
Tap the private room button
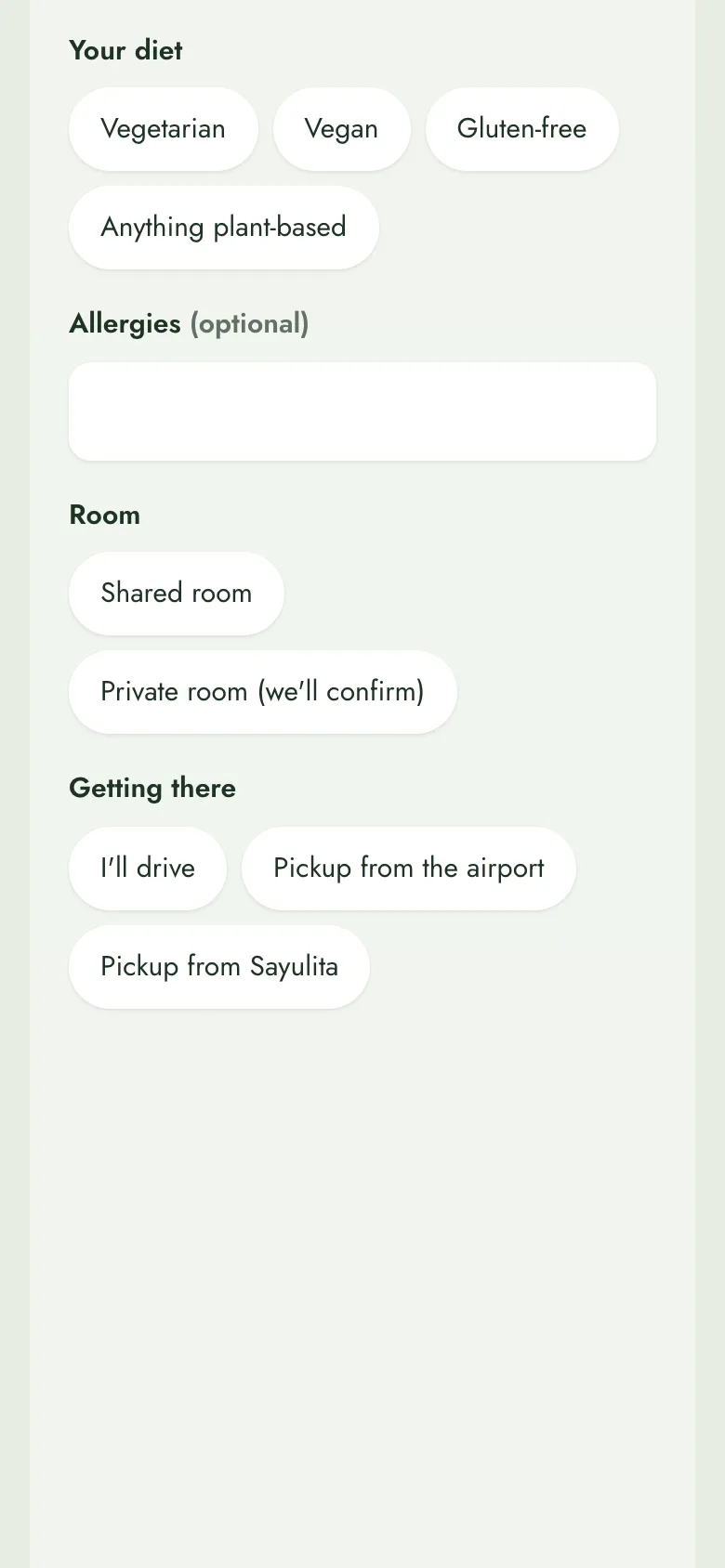(x=262, y=692)
